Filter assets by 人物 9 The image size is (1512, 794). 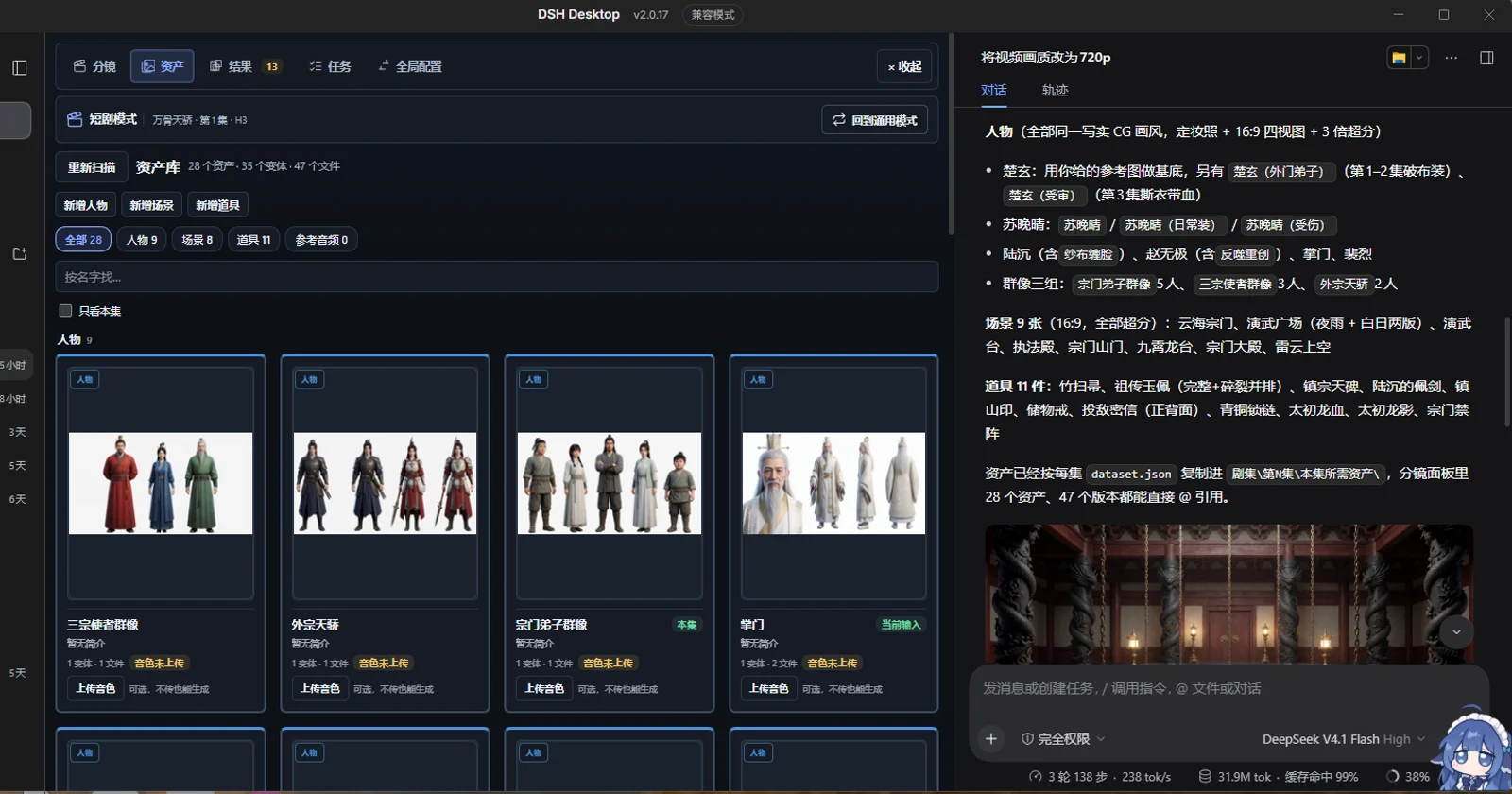pyautogui.click(x=142, y=240)
